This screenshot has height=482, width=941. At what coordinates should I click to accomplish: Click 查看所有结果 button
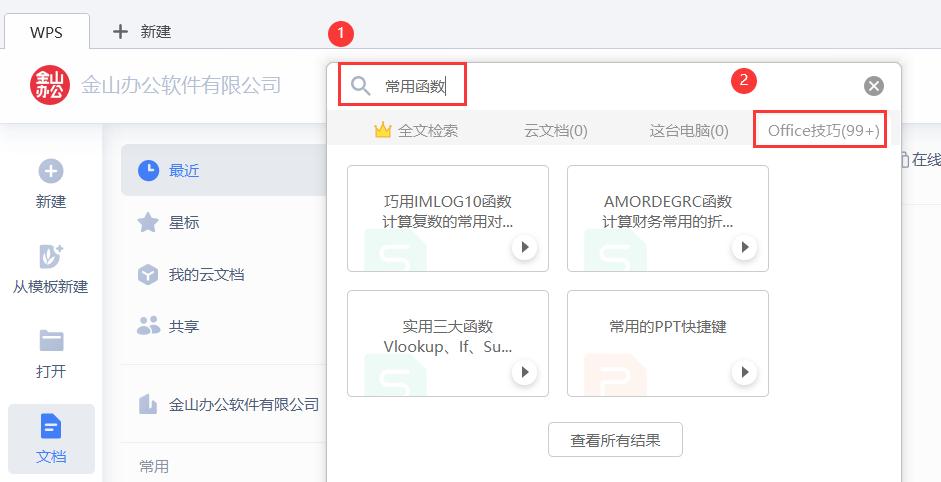point(615,440)
